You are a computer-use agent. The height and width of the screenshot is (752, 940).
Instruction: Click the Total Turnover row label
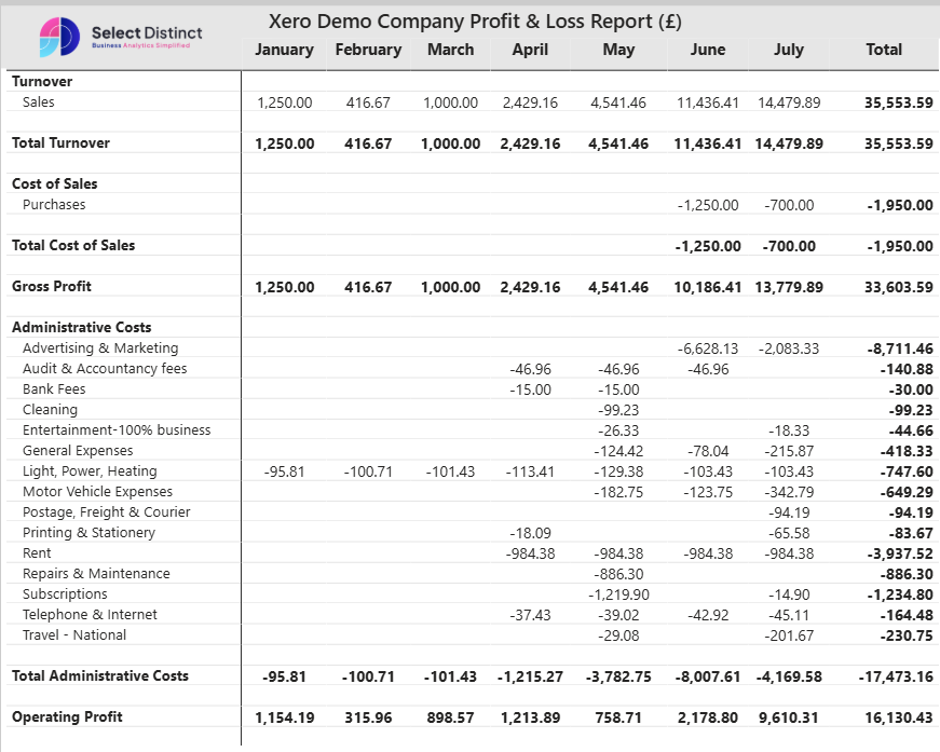pos(61,143)
